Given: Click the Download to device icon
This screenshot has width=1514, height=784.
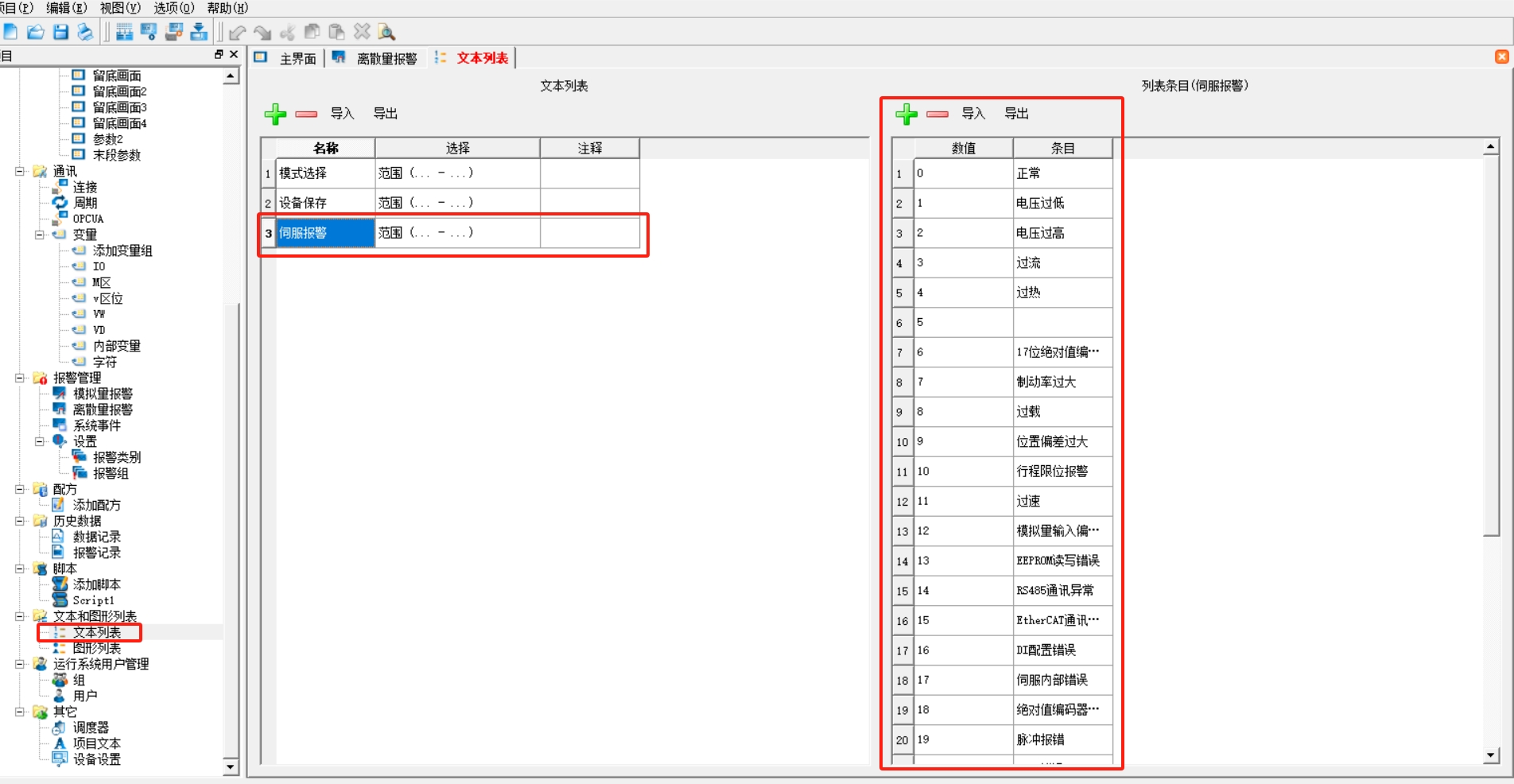Looking at the screenshot, I should click(x=199, y=32).
